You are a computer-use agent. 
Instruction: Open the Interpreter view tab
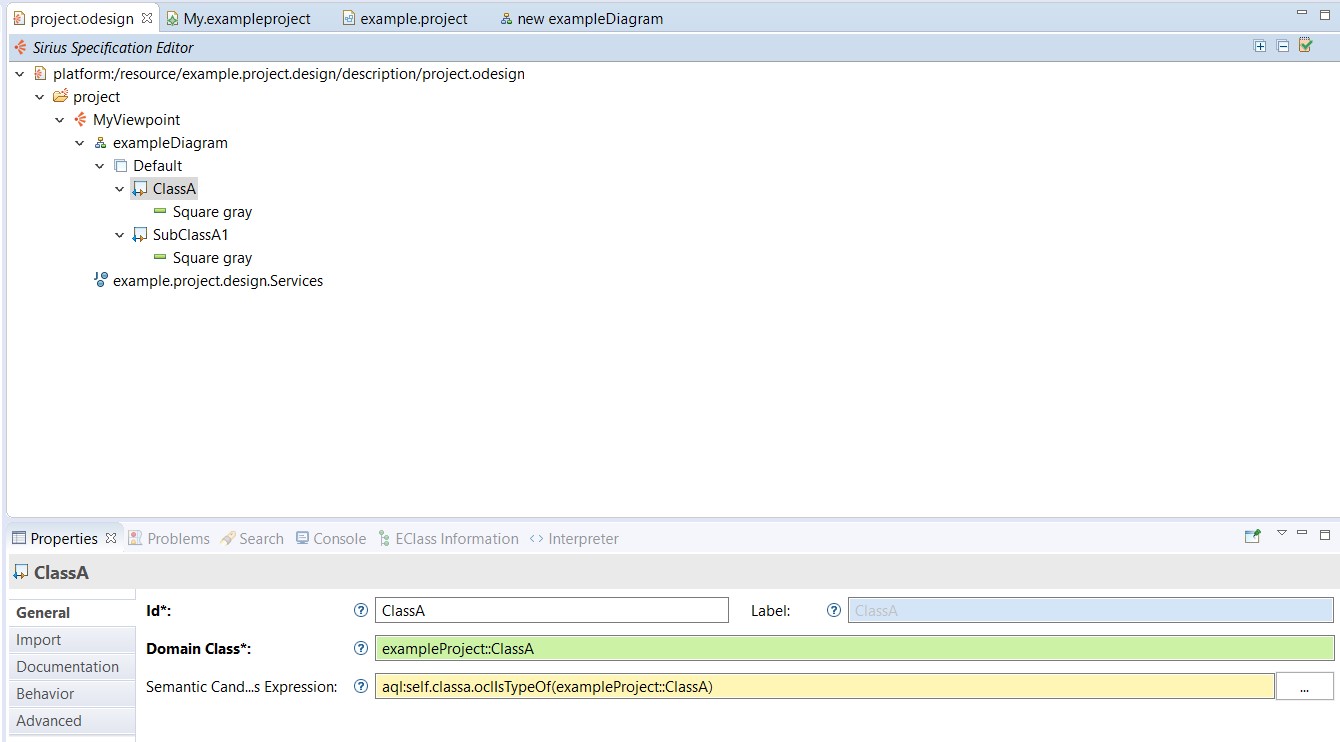point(583,538)
